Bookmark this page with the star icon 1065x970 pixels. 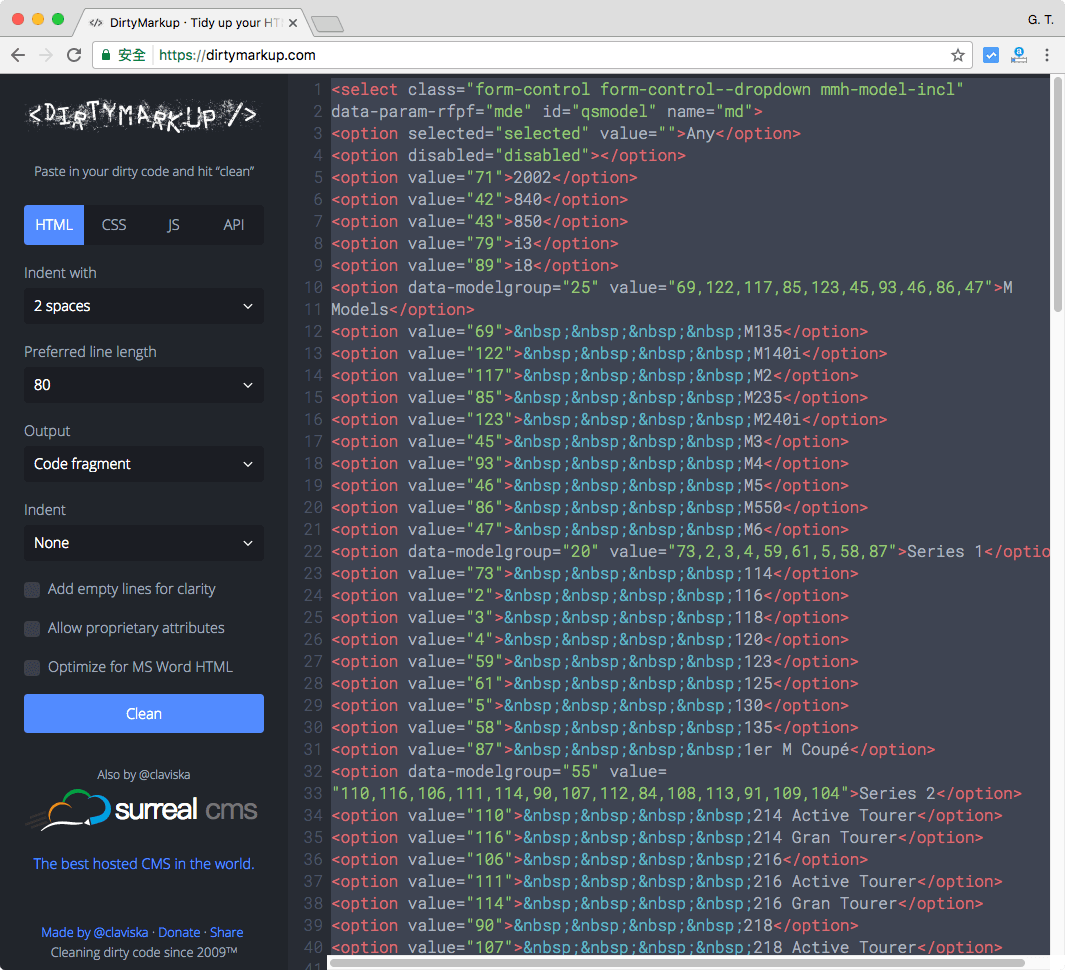point(957,55)
